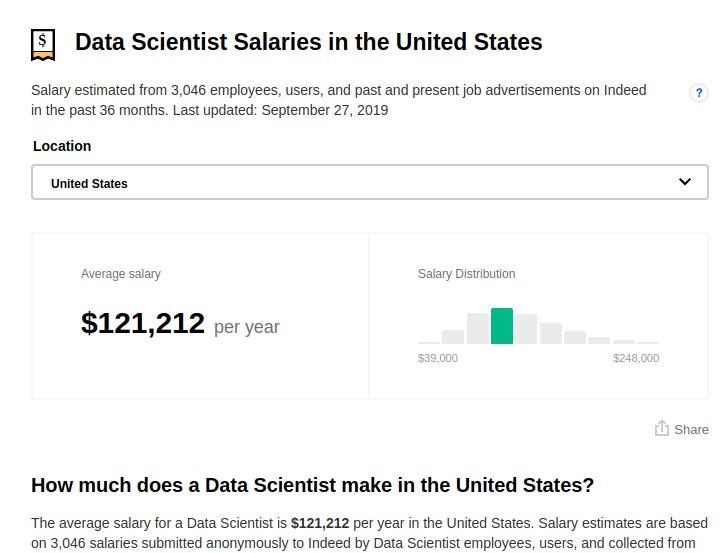Click the $248,000 maximum salary label
Viewport: 721px width, 553px height.
pyautogui.click(x=636, y=358)
